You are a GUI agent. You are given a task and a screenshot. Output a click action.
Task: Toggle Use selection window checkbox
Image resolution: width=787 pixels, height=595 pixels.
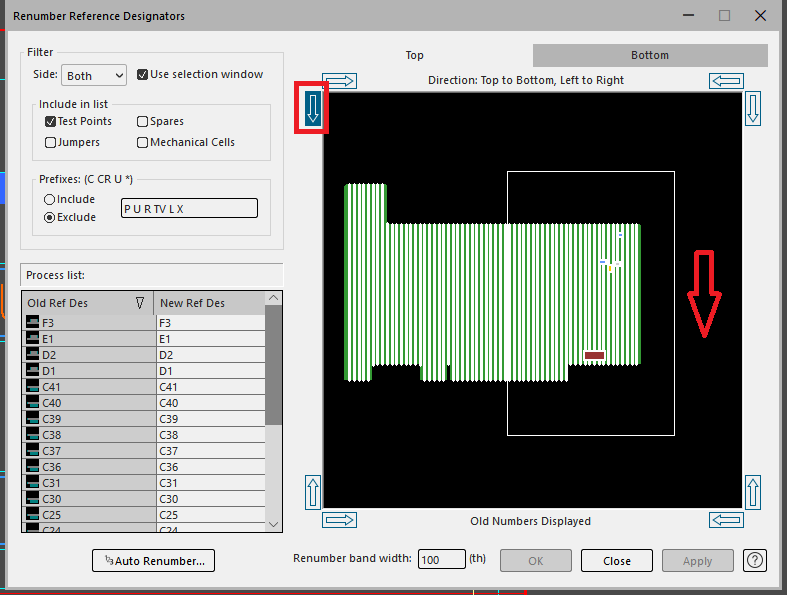tap(142, 74)
